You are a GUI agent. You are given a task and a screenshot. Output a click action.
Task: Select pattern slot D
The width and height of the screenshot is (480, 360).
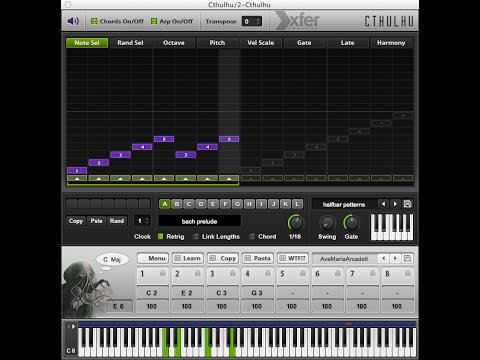click(x=201, y=204)
